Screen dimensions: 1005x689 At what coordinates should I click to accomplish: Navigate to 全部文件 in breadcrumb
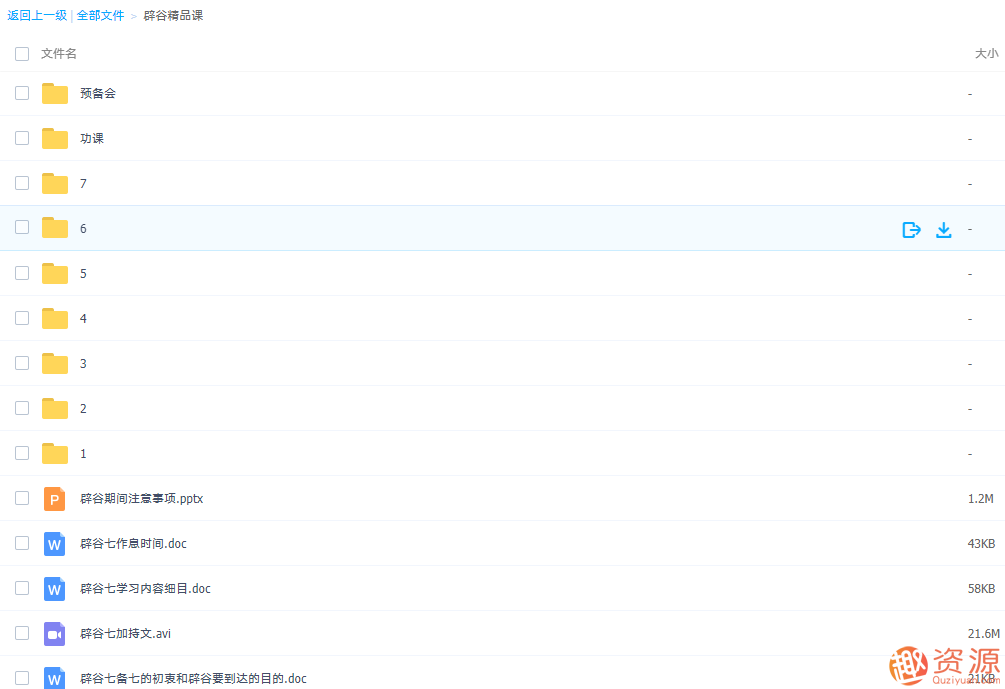[x=101, y=16]
